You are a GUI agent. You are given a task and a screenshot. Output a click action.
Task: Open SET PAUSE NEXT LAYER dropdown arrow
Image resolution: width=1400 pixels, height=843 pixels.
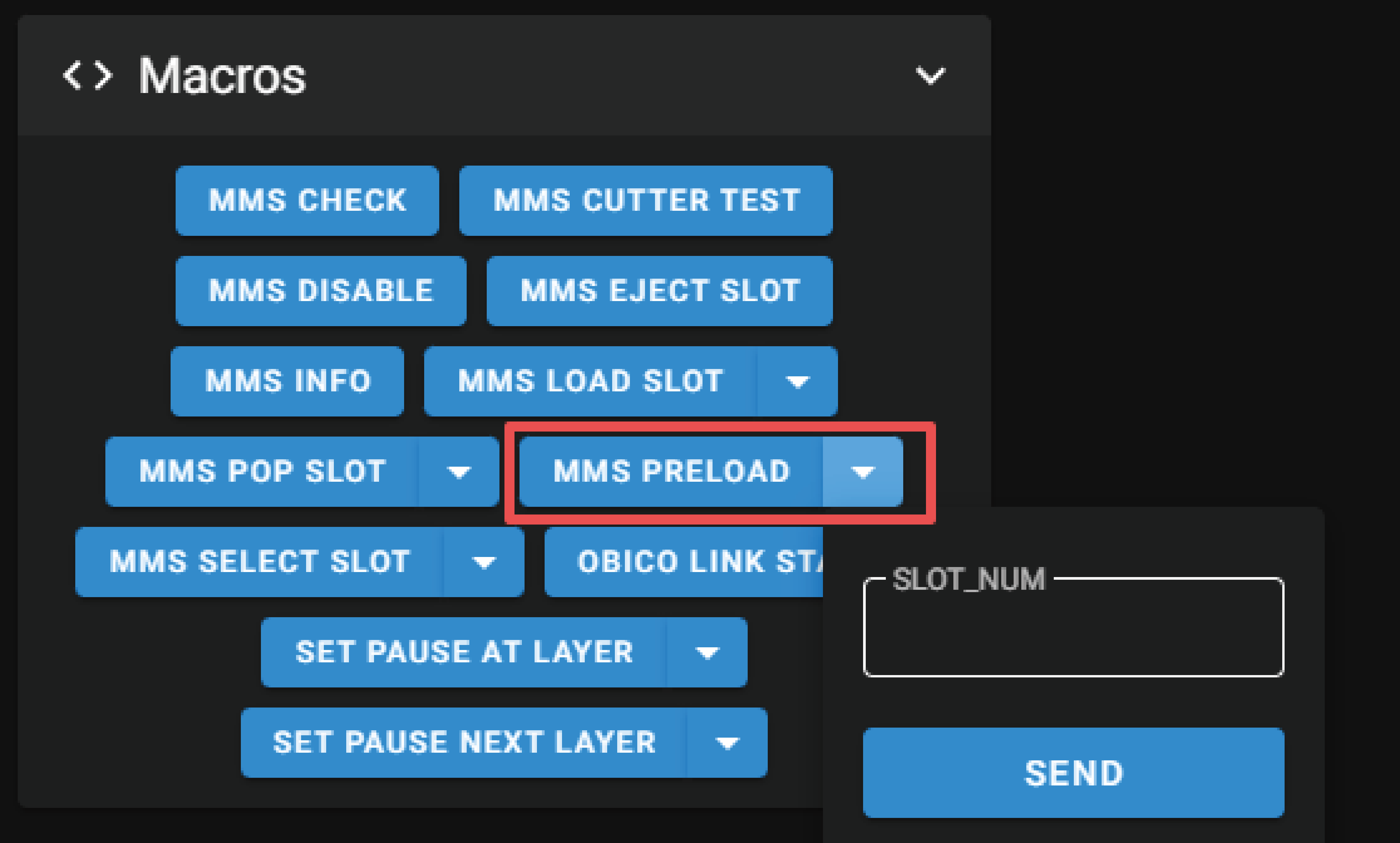click(x=728, y=742)
